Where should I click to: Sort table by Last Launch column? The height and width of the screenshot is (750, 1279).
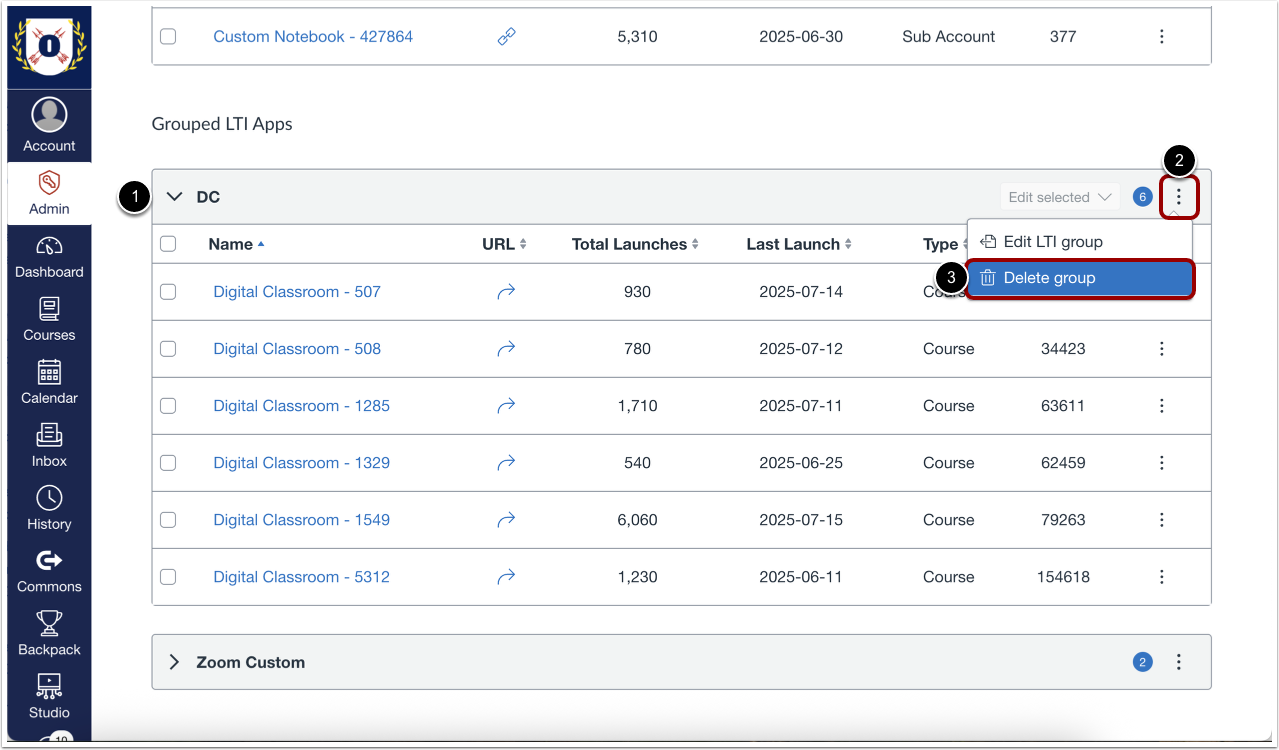[x=799, y=244]
